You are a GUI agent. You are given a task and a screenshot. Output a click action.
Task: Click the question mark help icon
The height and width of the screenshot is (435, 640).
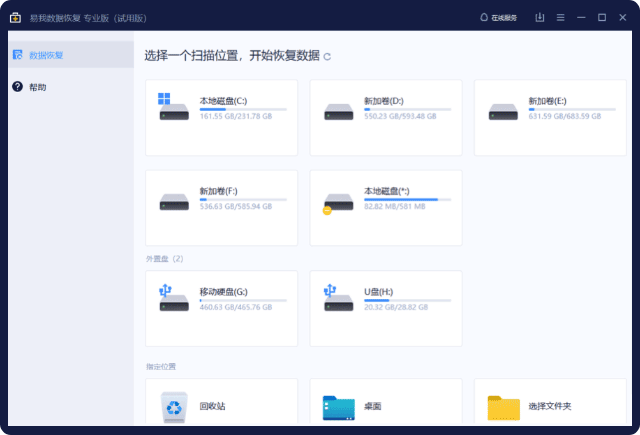[17, 87]
